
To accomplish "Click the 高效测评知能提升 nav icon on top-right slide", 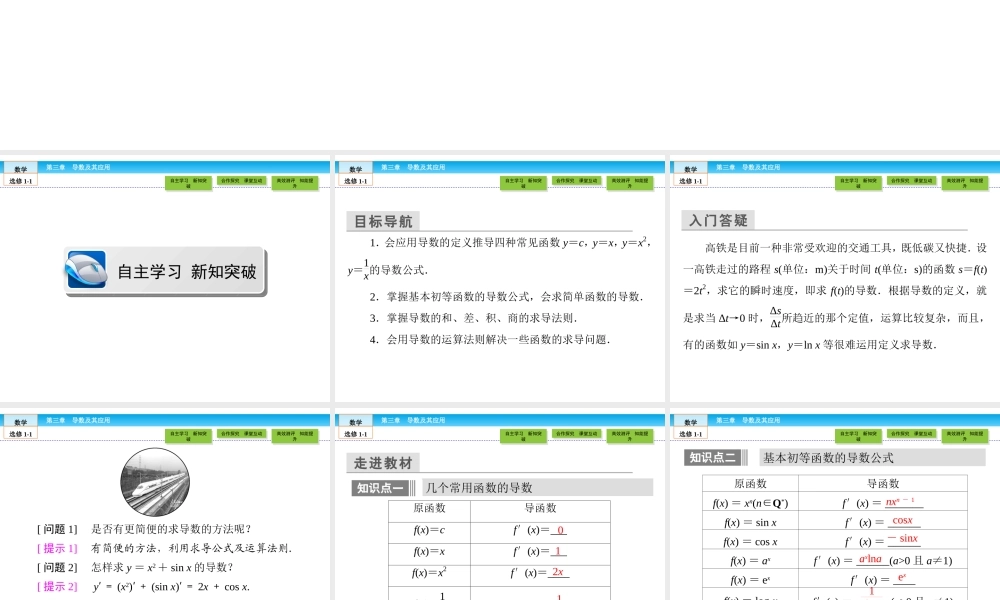I will tap(964, 182).
